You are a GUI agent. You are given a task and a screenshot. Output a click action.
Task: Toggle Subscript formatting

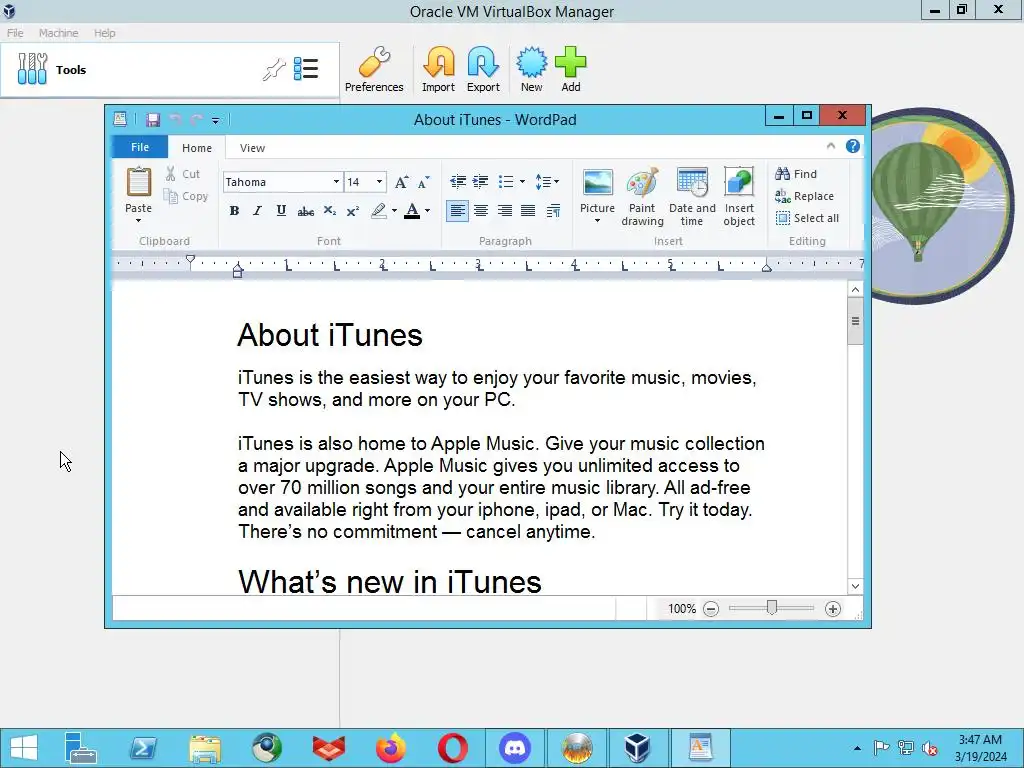tap(330, 210)
